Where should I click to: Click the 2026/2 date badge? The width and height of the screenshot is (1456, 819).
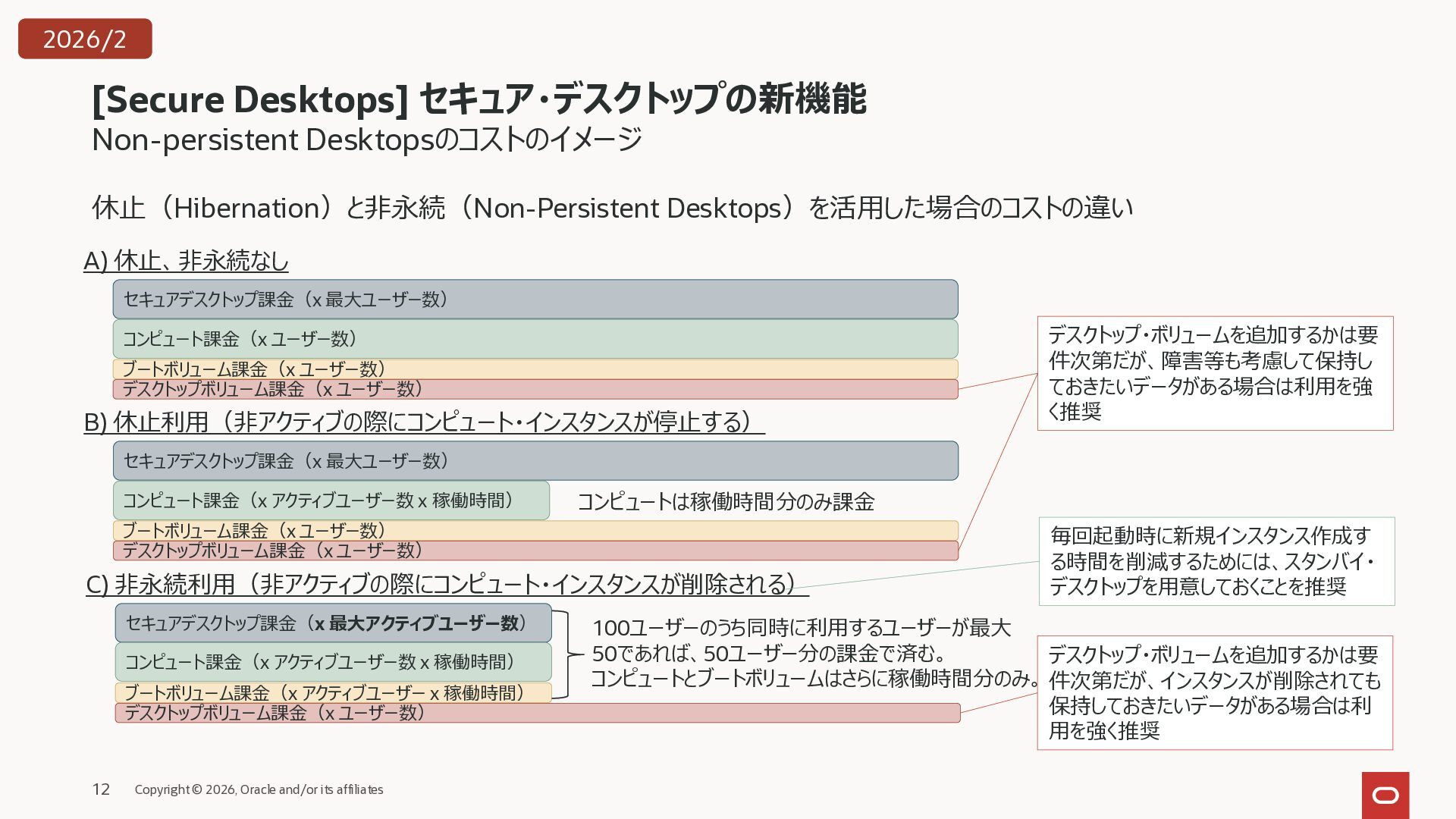pyautogui.click(x=85, y=39)
